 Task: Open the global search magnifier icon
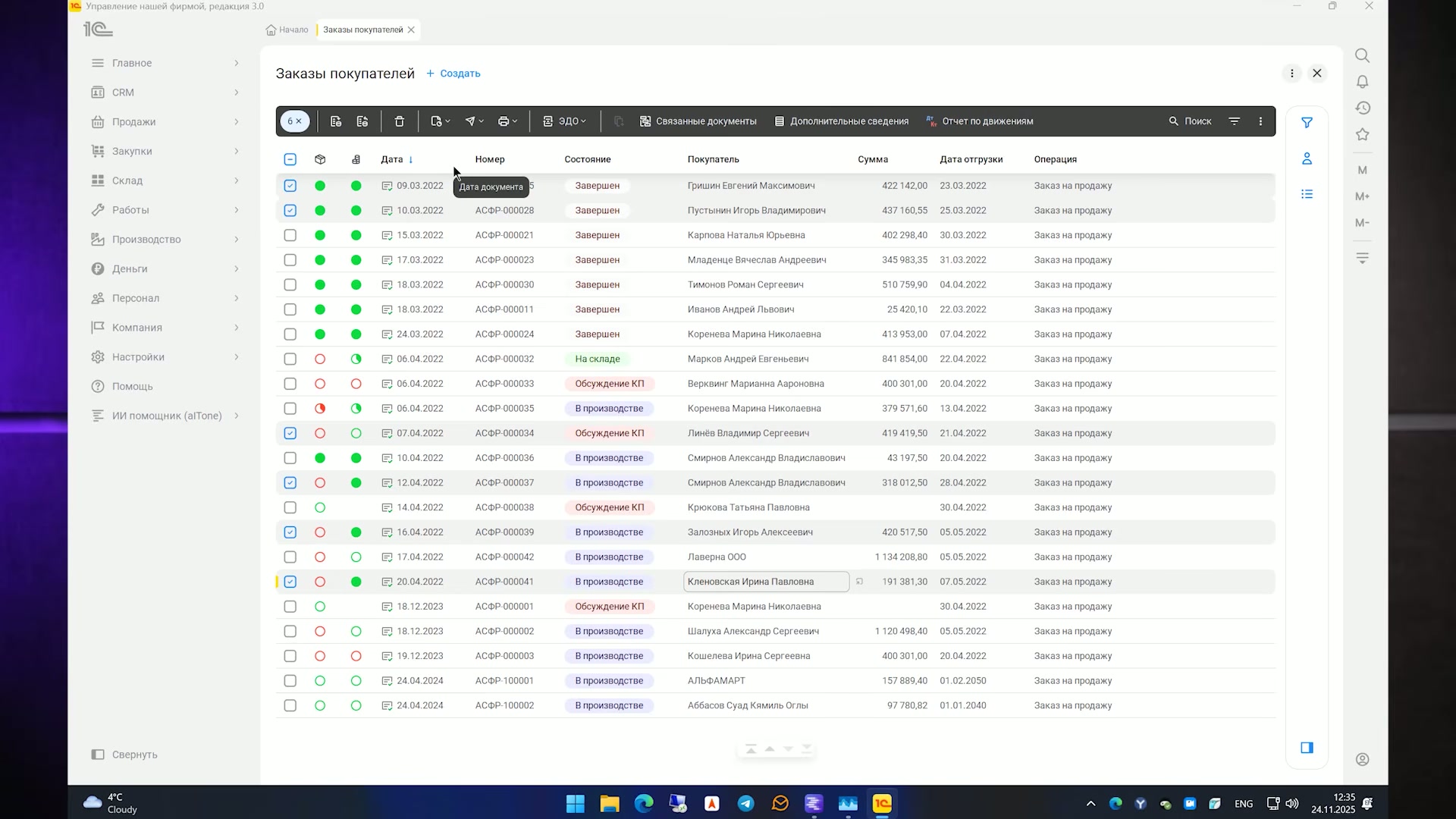[1362, 55]
